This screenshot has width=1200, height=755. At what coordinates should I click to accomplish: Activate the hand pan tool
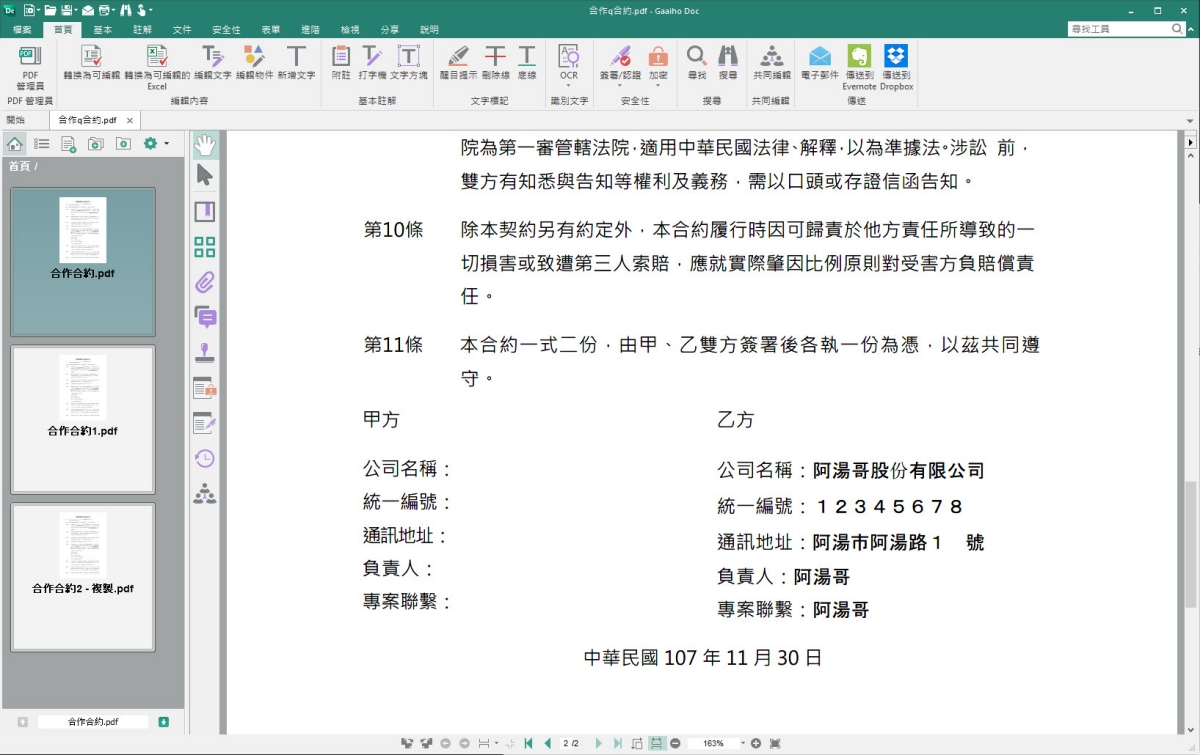tap(205, 145)
